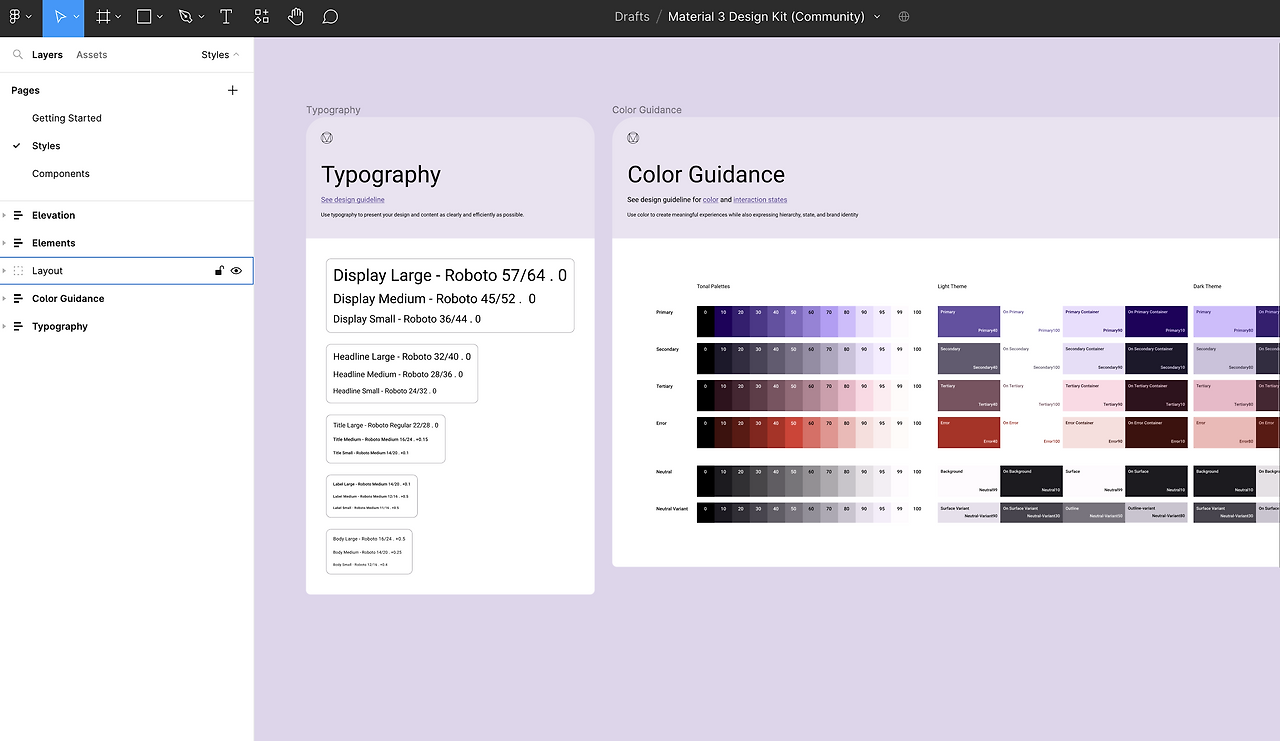Click the globe icon beside the file title
This screenshot has width=1280, height=741.
pyautogui.click(x=904, y=17)
